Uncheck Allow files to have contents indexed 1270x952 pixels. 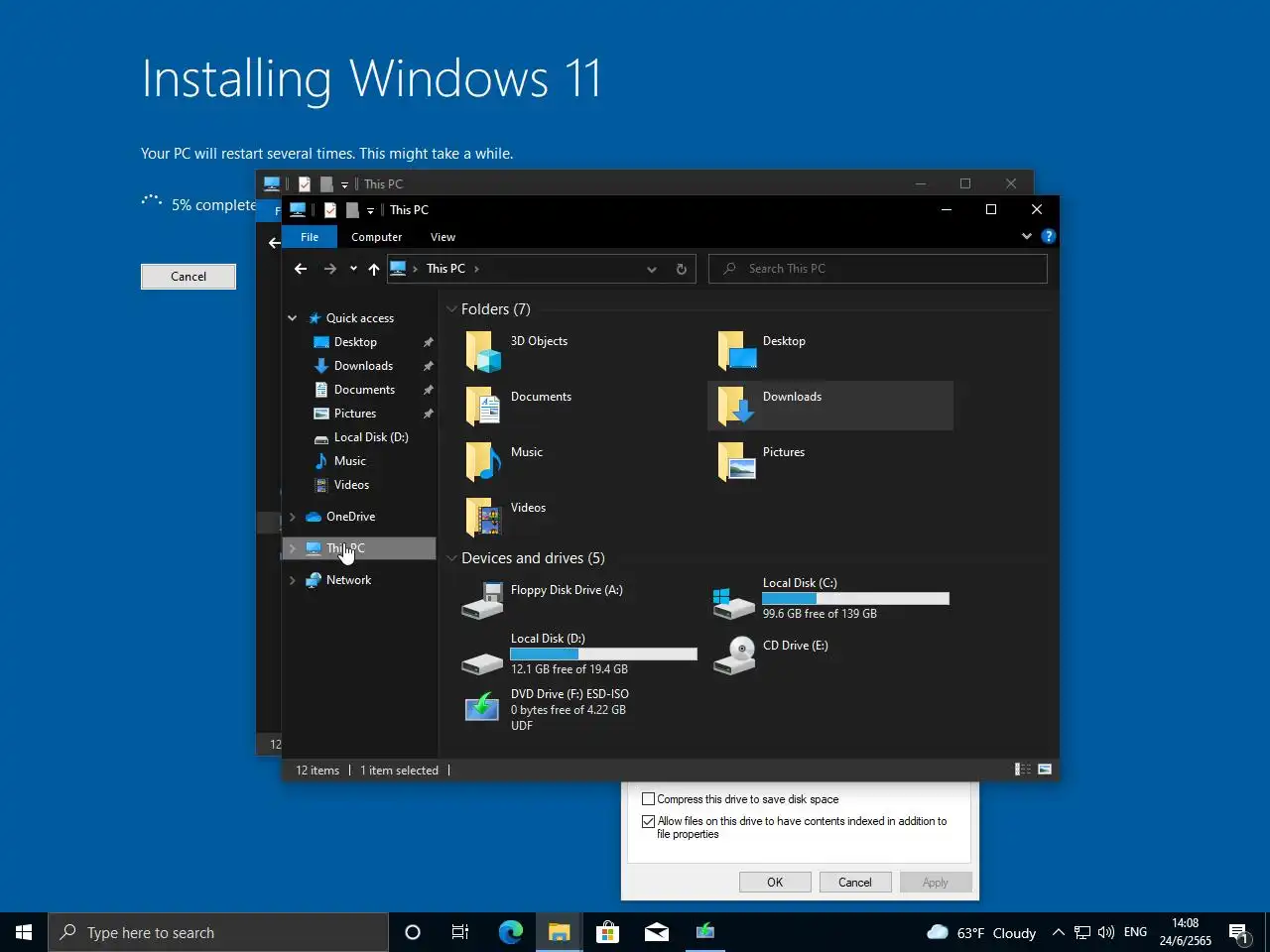coord(648,821)
